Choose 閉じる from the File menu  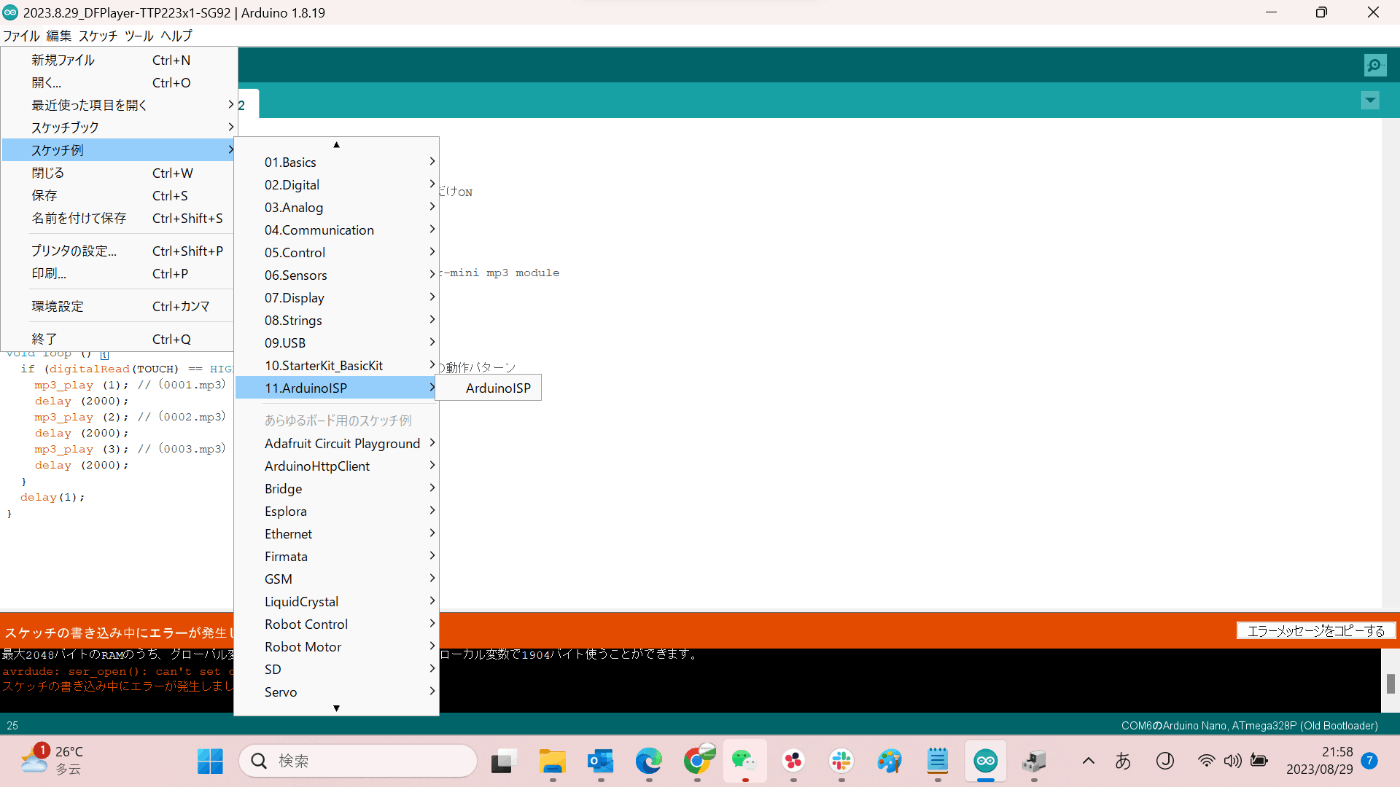[119, 173]
